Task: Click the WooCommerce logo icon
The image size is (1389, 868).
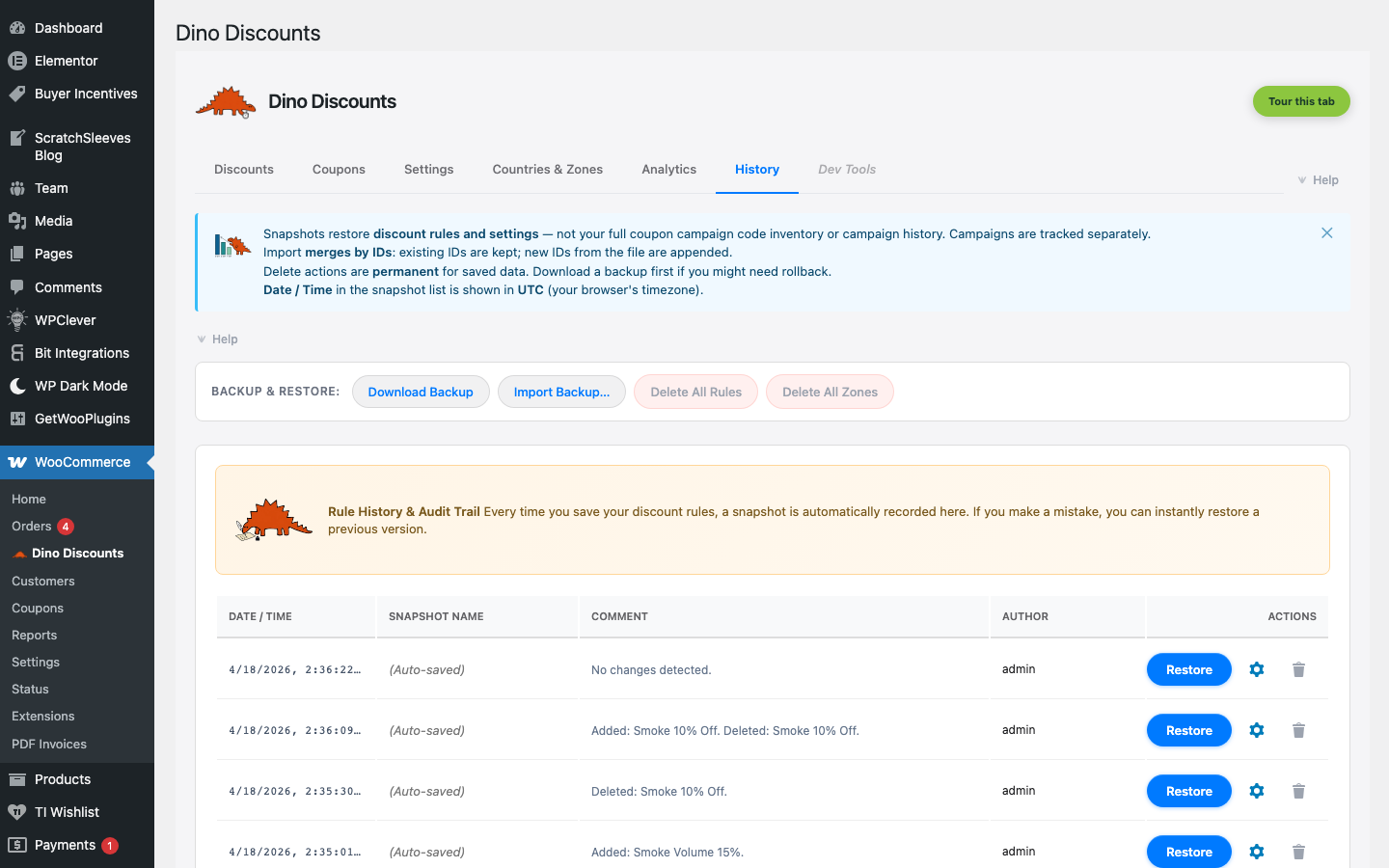Action: (17, 462)
